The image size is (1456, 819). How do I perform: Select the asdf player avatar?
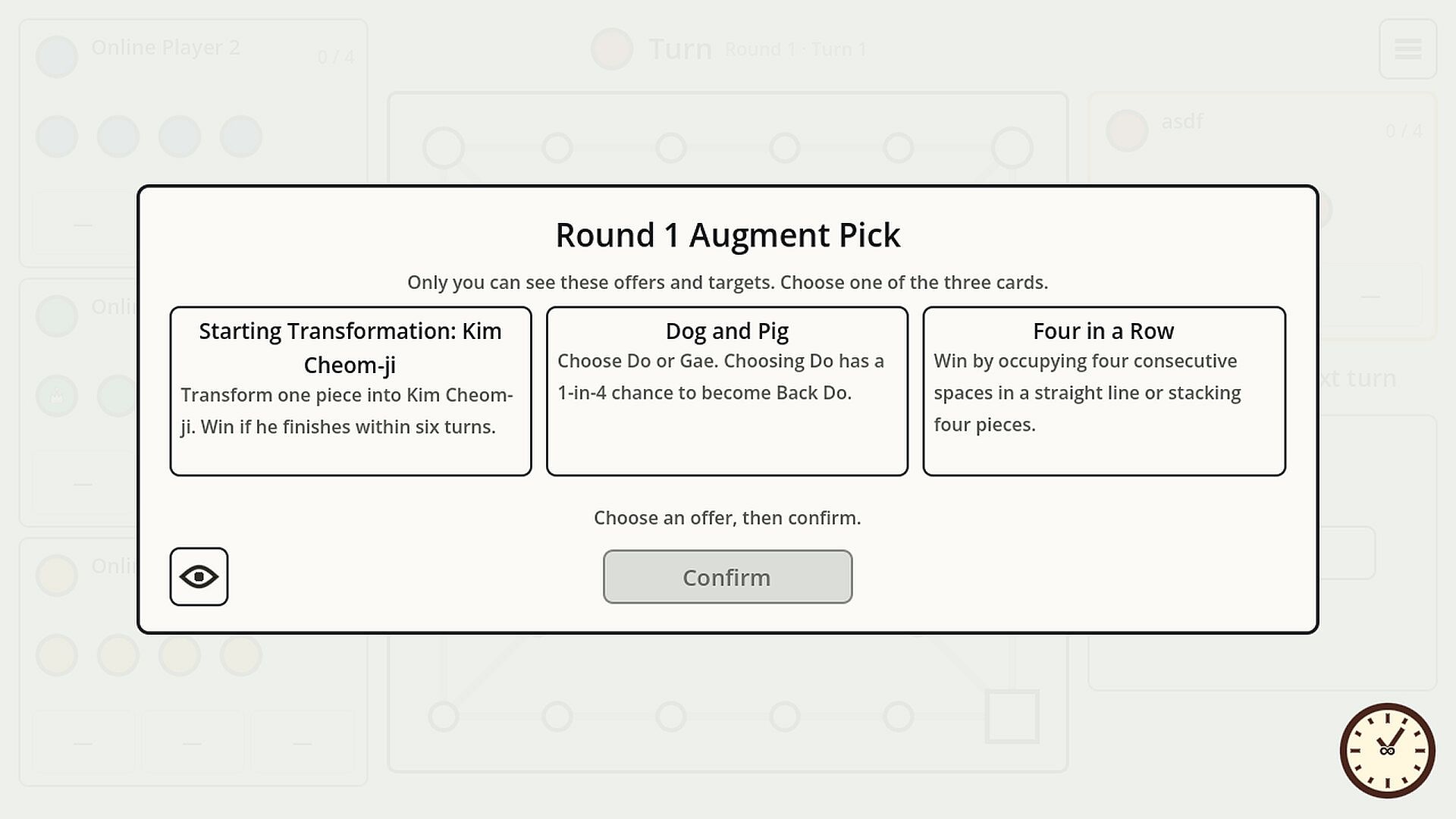point(1127,130)
